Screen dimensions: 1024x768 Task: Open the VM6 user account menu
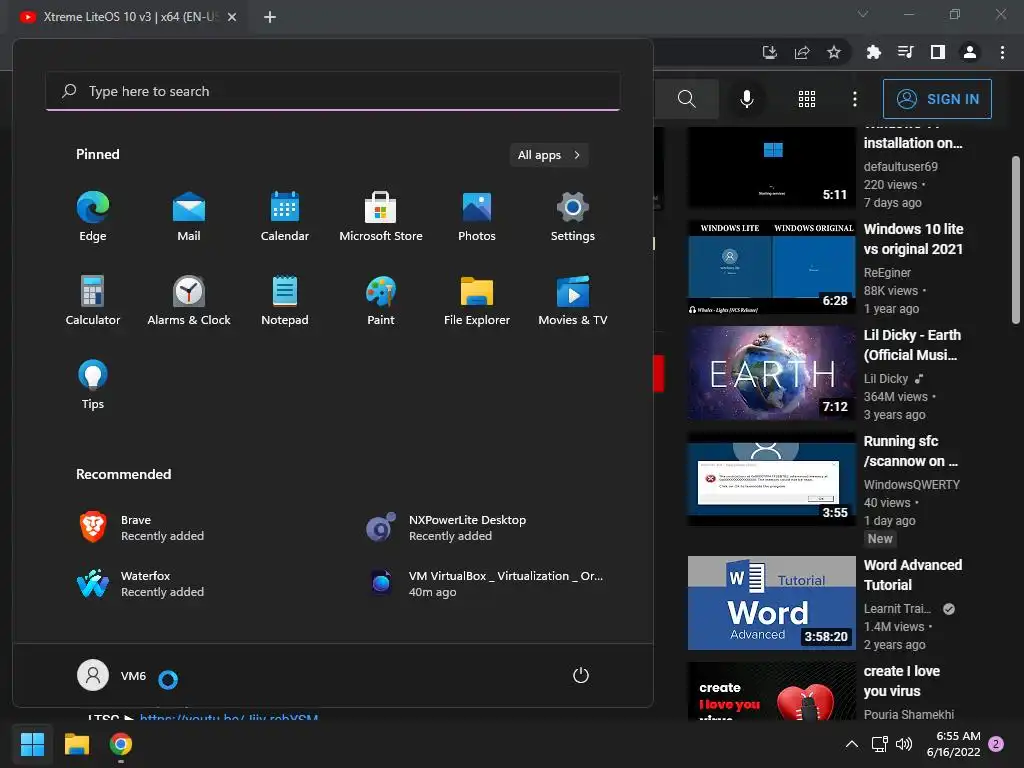(x=112, y=675)
